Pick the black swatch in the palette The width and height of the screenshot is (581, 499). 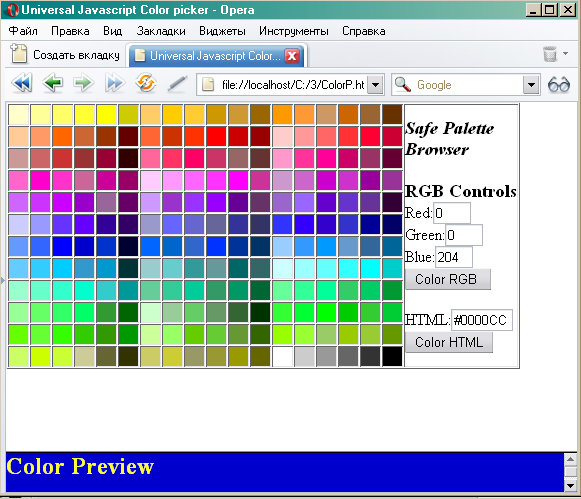click(392, 356)
